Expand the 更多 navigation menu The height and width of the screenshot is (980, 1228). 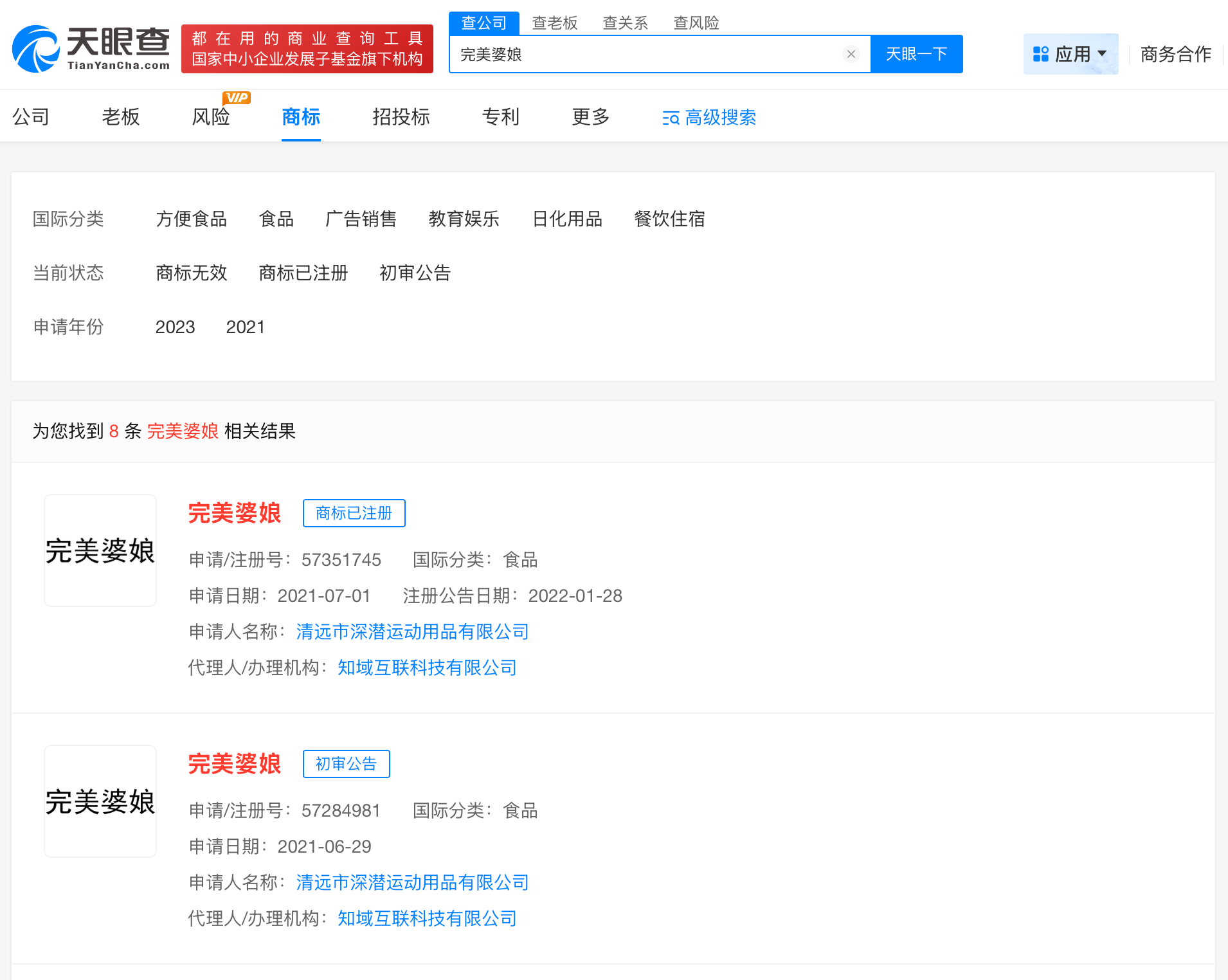click(590, 117)
